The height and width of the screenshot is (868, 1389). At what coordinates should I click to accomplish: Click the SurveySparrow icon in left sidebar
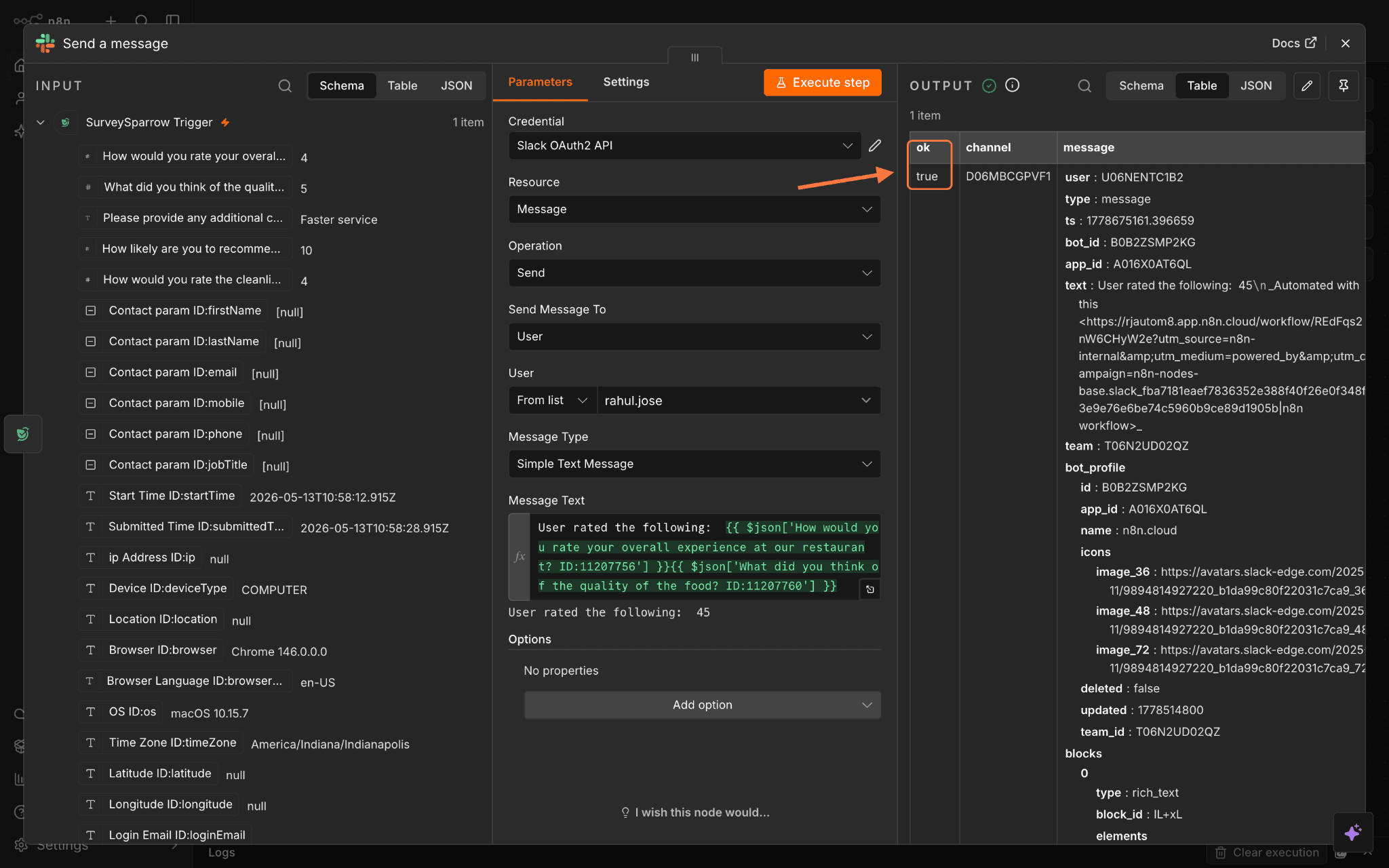pos(23,434)
